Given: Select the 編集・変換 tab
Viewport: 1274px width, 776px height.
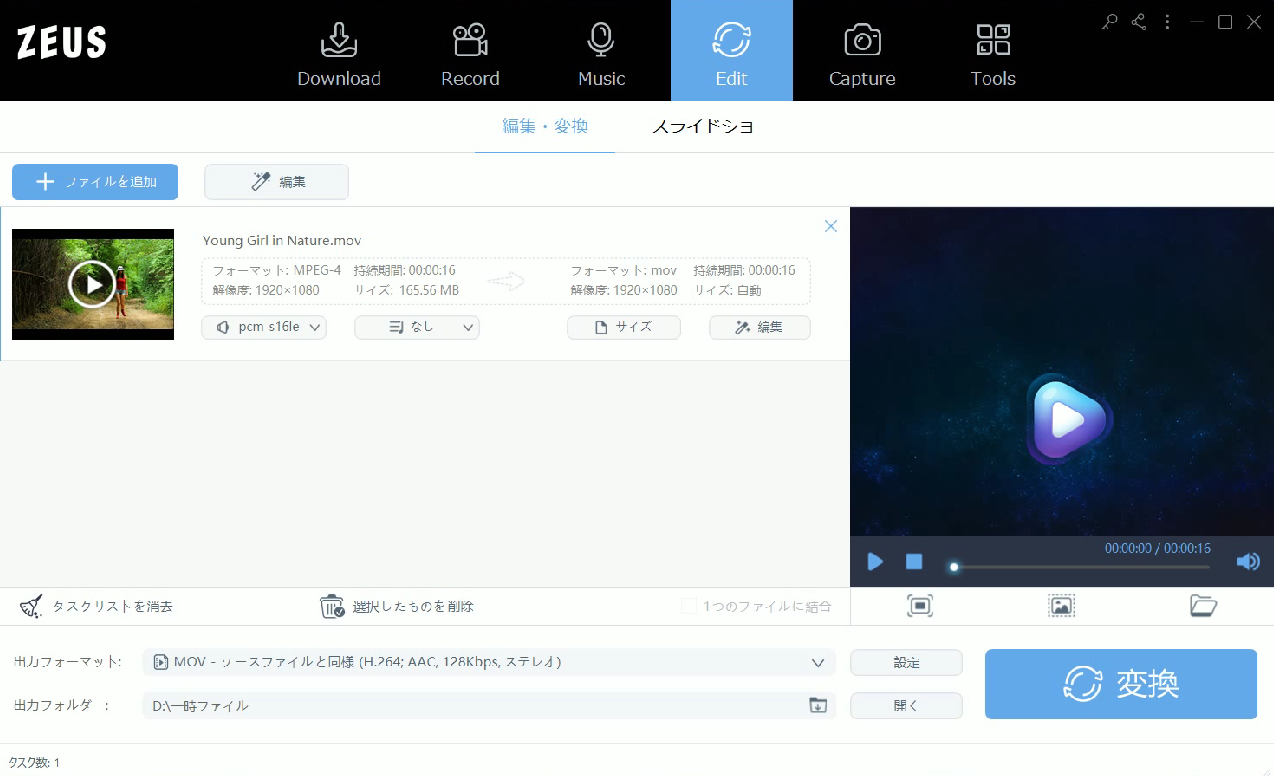Looking at the screenshot, I should (545, 127).
